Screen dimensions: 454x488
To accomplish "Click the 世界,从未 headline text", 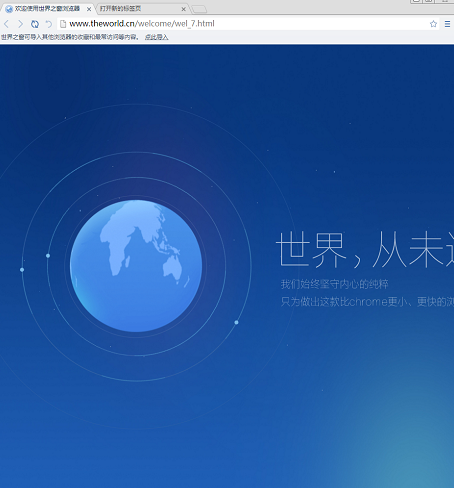I will 365,249.
